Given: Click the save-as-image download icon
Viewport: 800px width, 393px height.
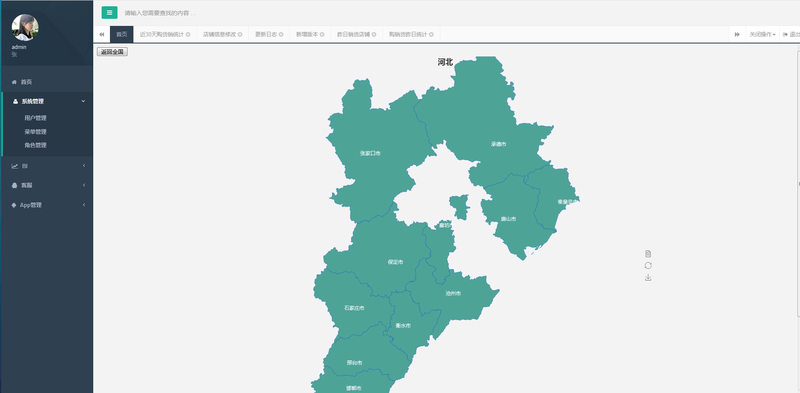Looking at the screenshot, I should coord(648,278).
